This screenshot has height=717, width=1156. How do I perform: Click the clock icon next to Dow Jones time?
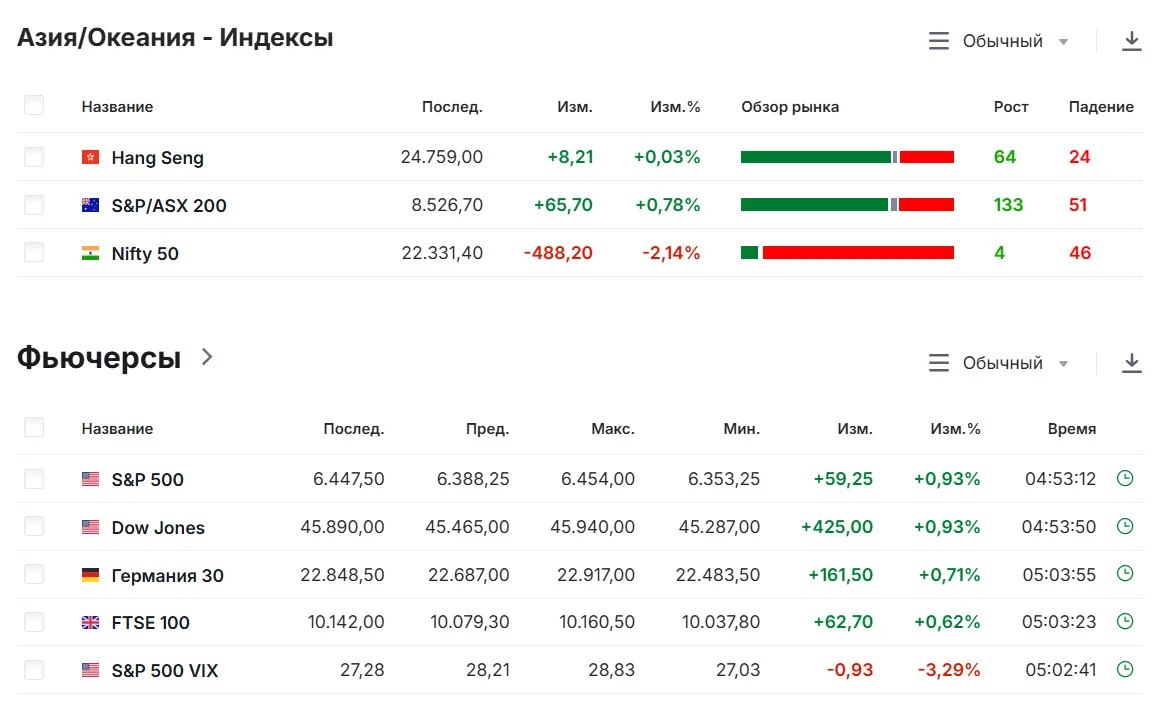pyautogui.click(x=1124, y=526)
